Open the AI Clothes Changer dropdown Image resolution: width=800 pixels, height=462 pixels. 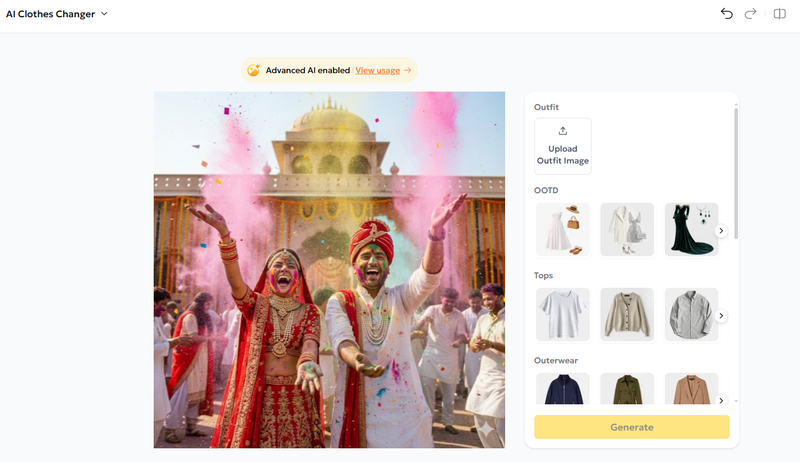(x=57, y=14)
